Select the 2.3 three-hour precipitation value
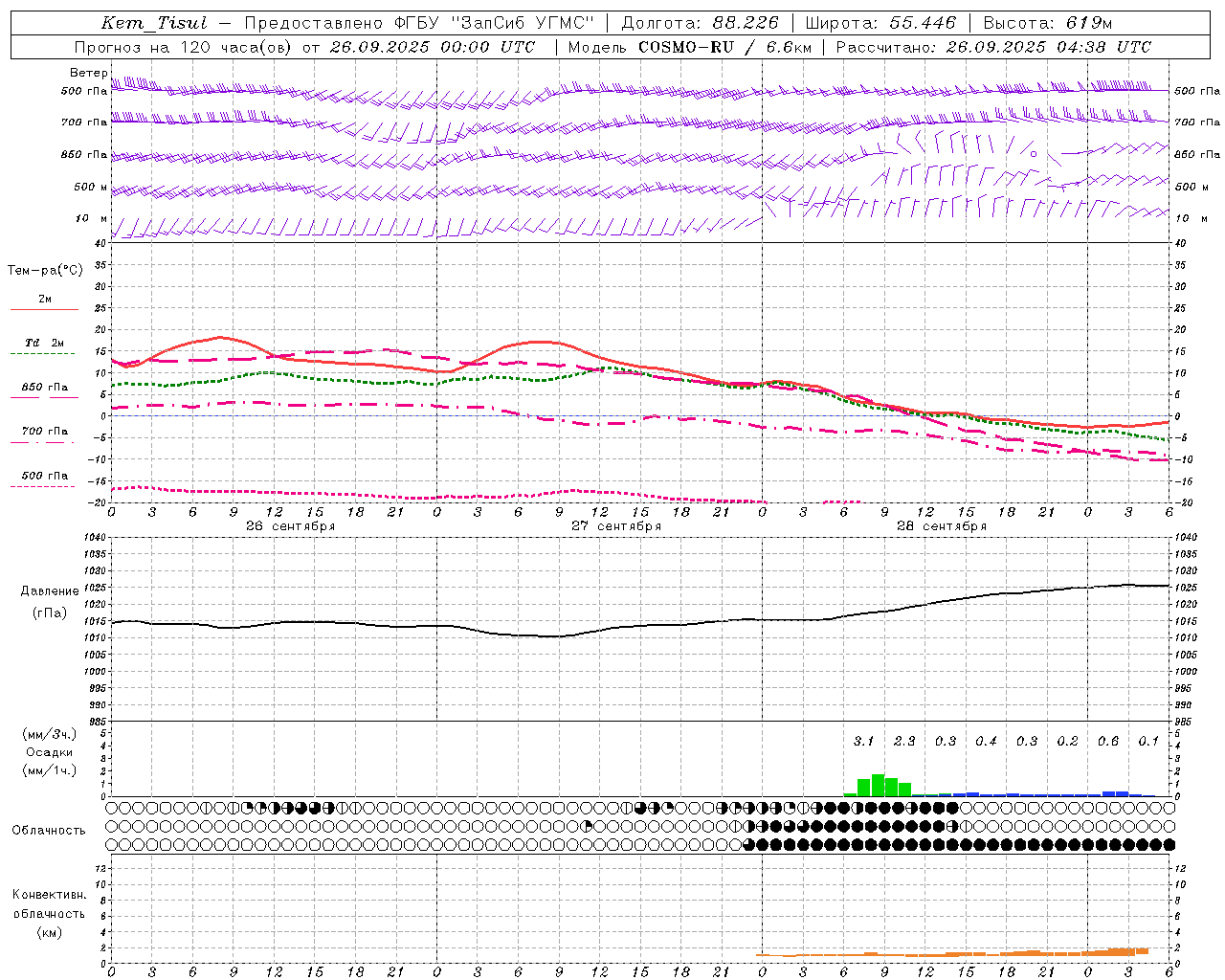This screenshot has width=1225, height=980. [904, 741]
